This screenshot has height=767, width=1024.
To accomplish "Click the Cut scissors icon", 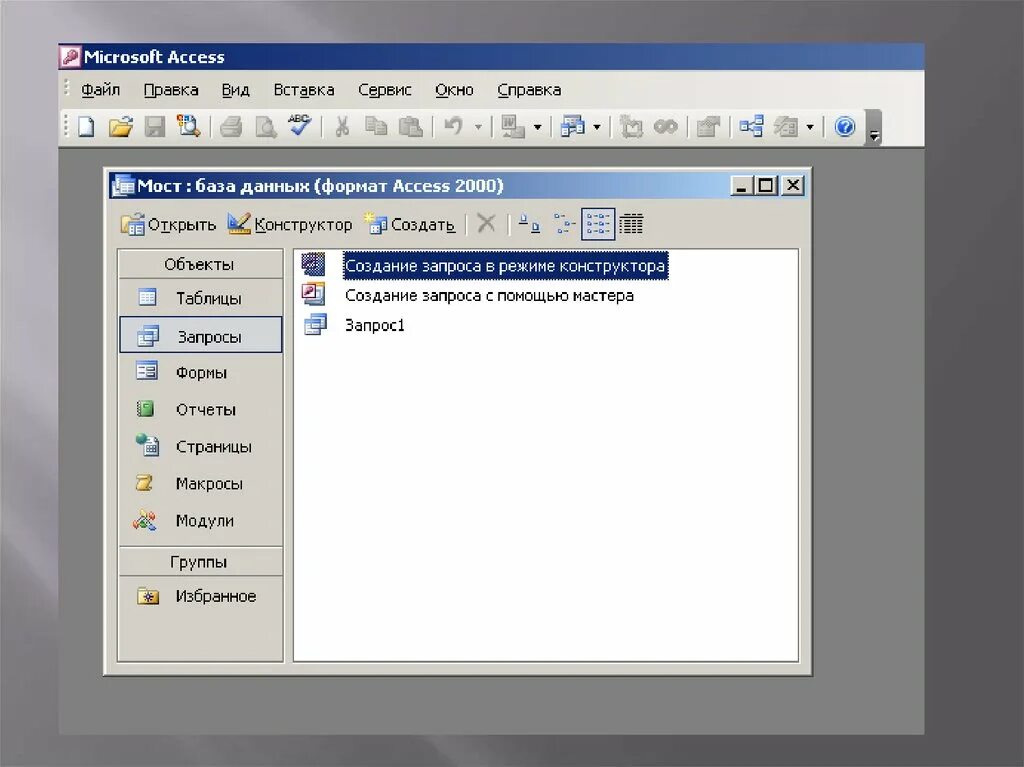I will point(342,126).
